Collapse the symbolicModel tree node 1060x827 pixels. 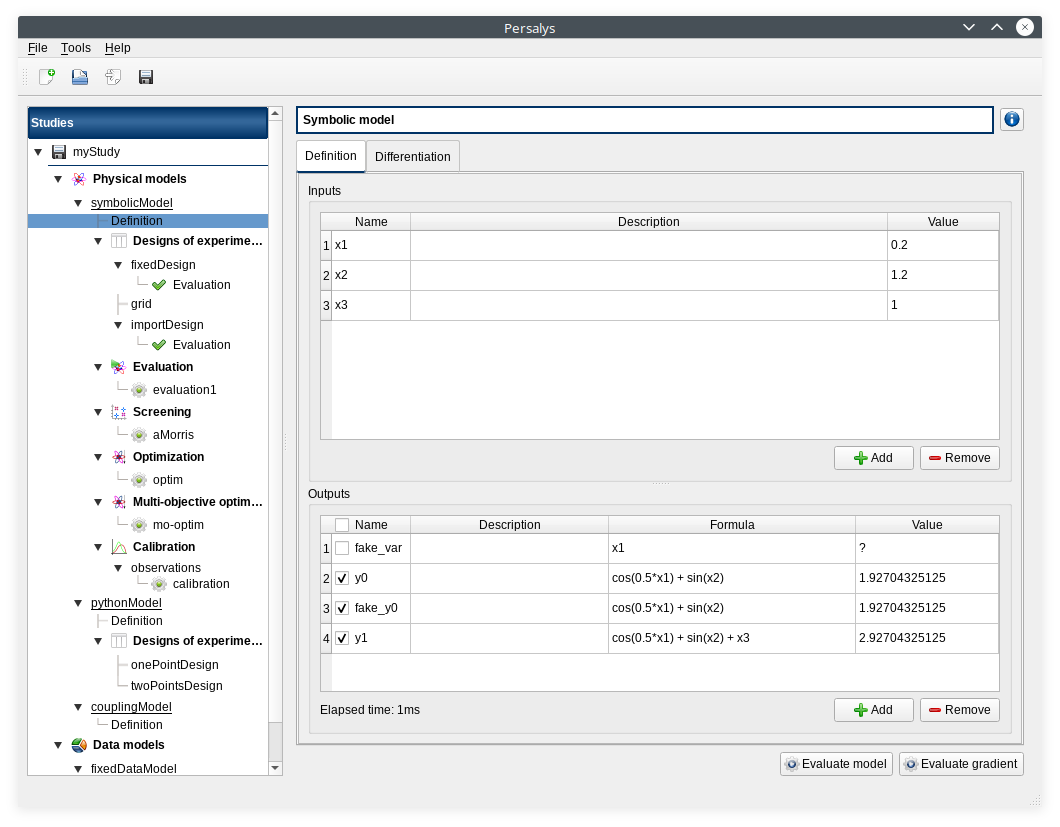[x=79, y=203]
